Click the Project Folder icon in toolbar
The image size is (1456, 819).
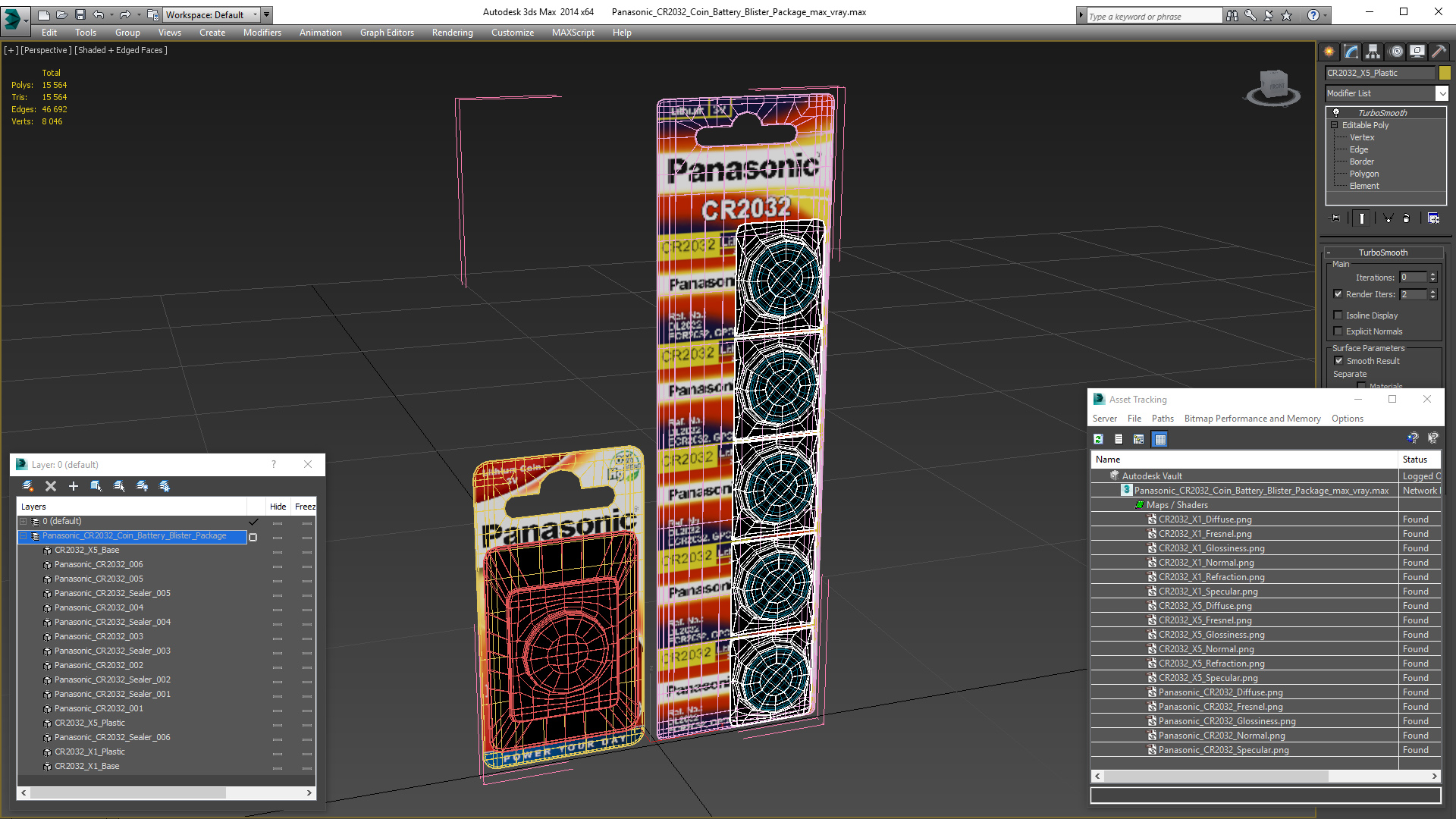point(153,14)
